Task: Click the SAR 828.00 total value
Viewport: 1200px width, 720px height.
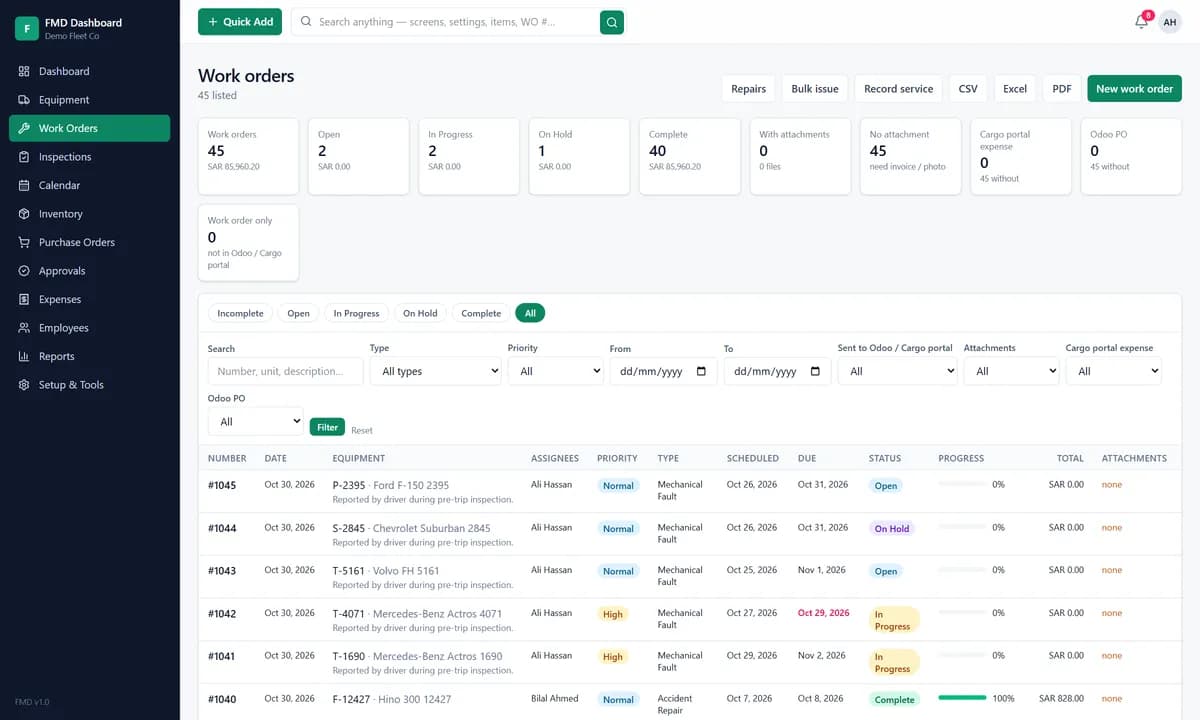Action: tap(1061, 698)
